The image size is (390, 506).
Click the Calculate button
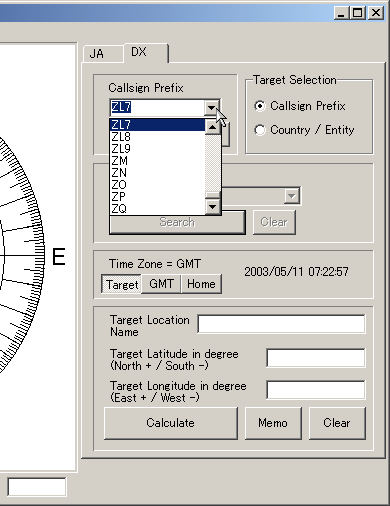[171, 423]
